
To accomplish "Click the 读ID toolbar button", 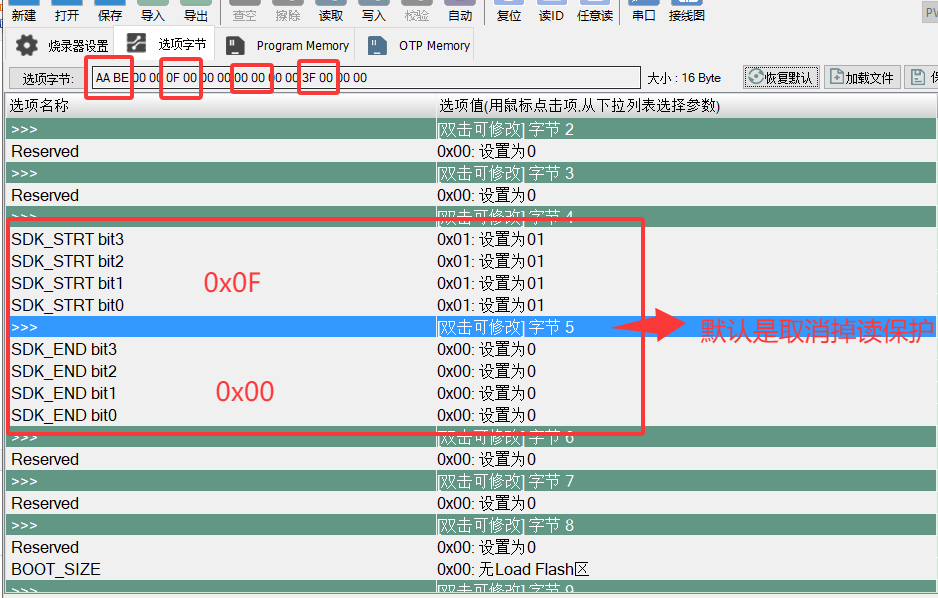I will coord(551,11).
